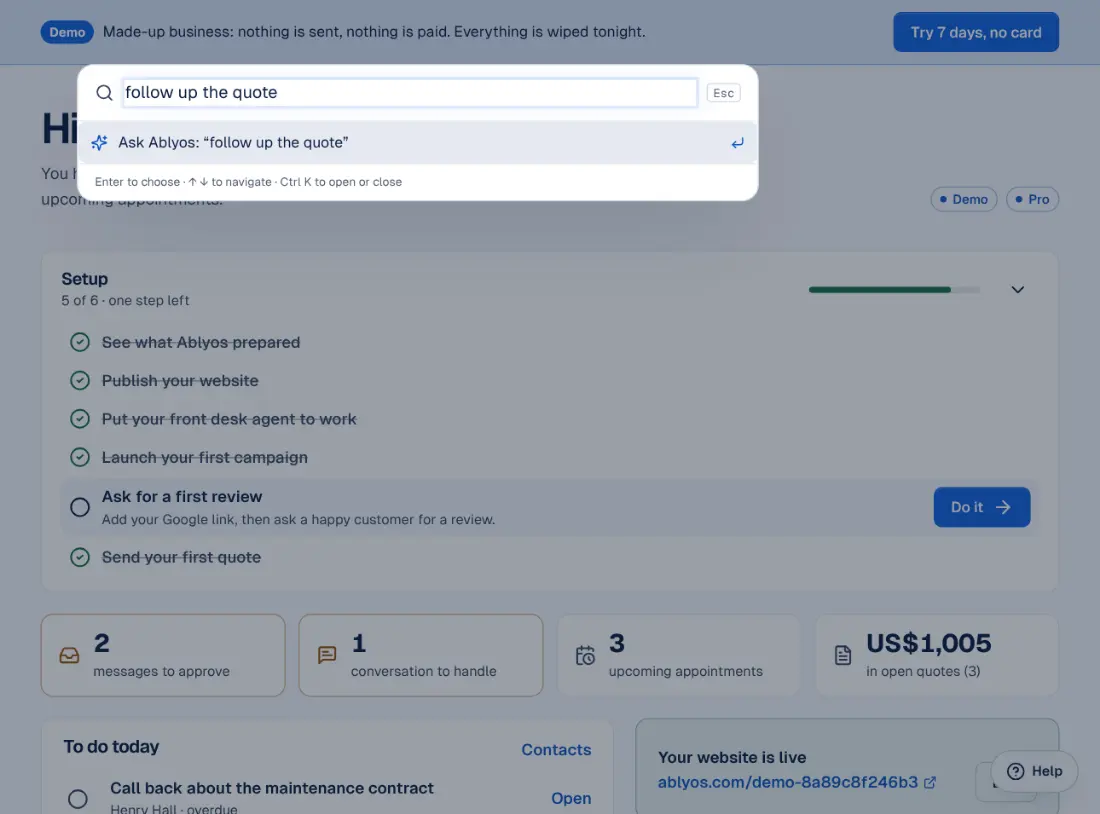Click the Setup progress bar
This screenshot has height=814, width=1100.
click(x=894, y=290)
